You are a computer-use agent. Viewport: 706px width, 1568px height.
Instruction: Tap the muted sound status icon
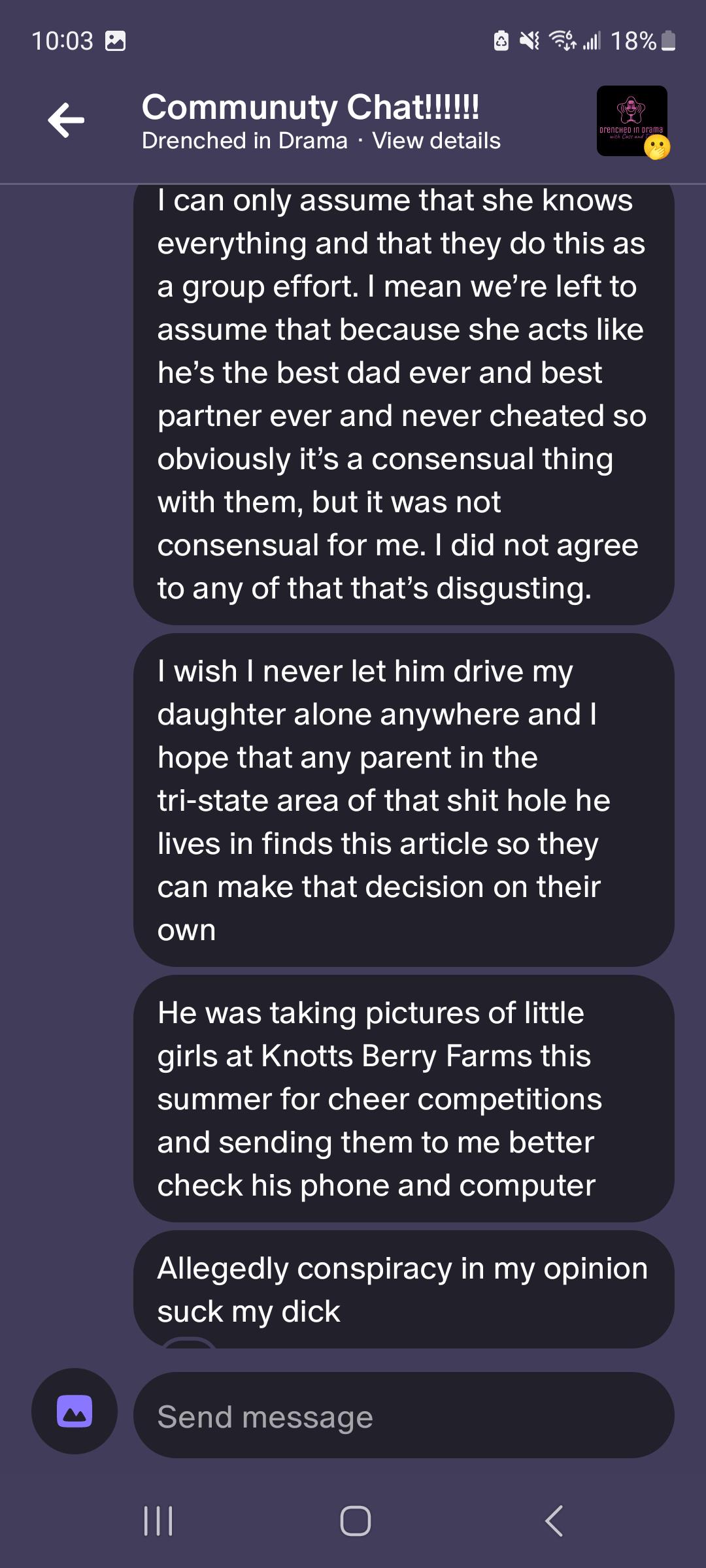click(x=529, y=41)
